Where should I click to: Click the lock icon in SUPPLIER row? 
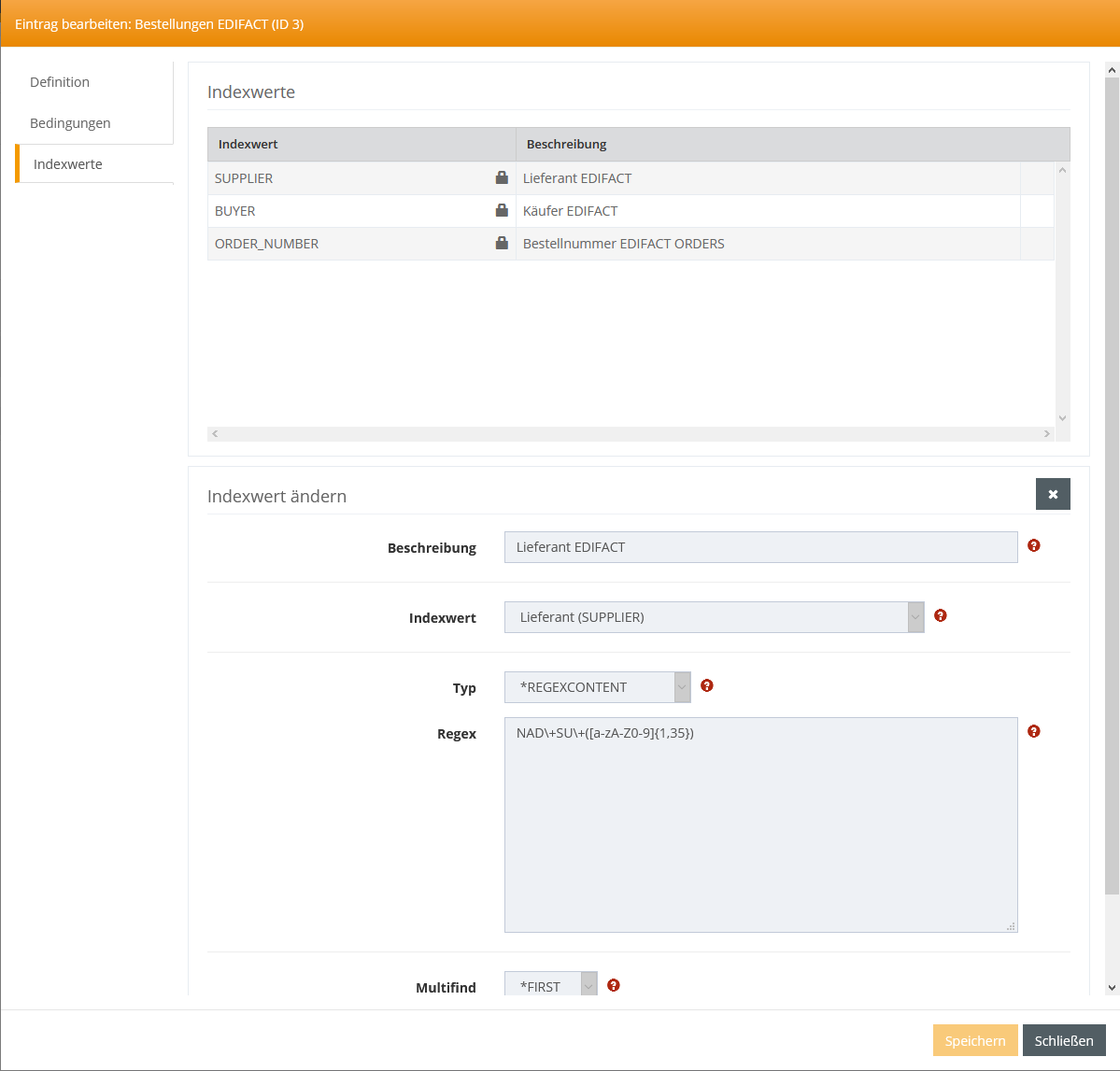point(502,177)
